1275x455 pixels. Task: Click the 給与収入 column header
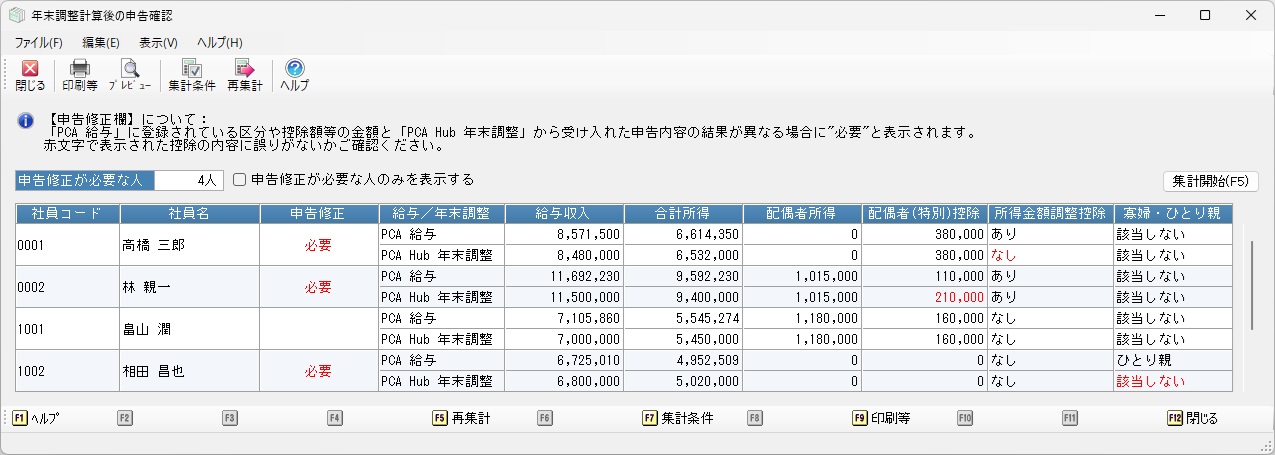tap(564, 213)
